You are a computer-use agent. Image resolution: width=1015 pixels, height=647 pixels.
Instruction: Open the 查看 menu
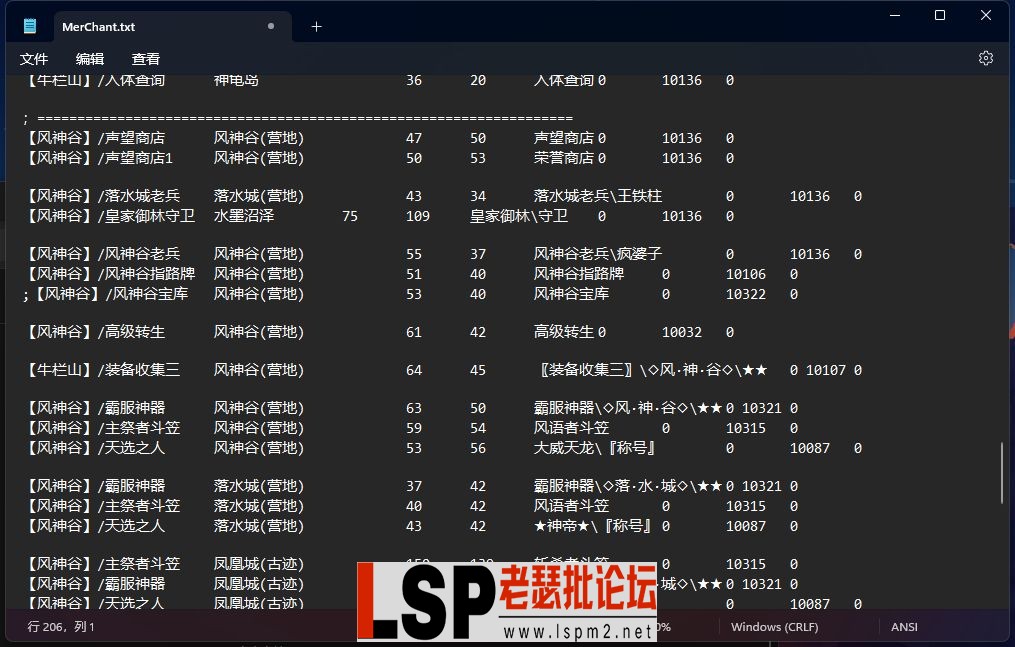tap(146, 59)
